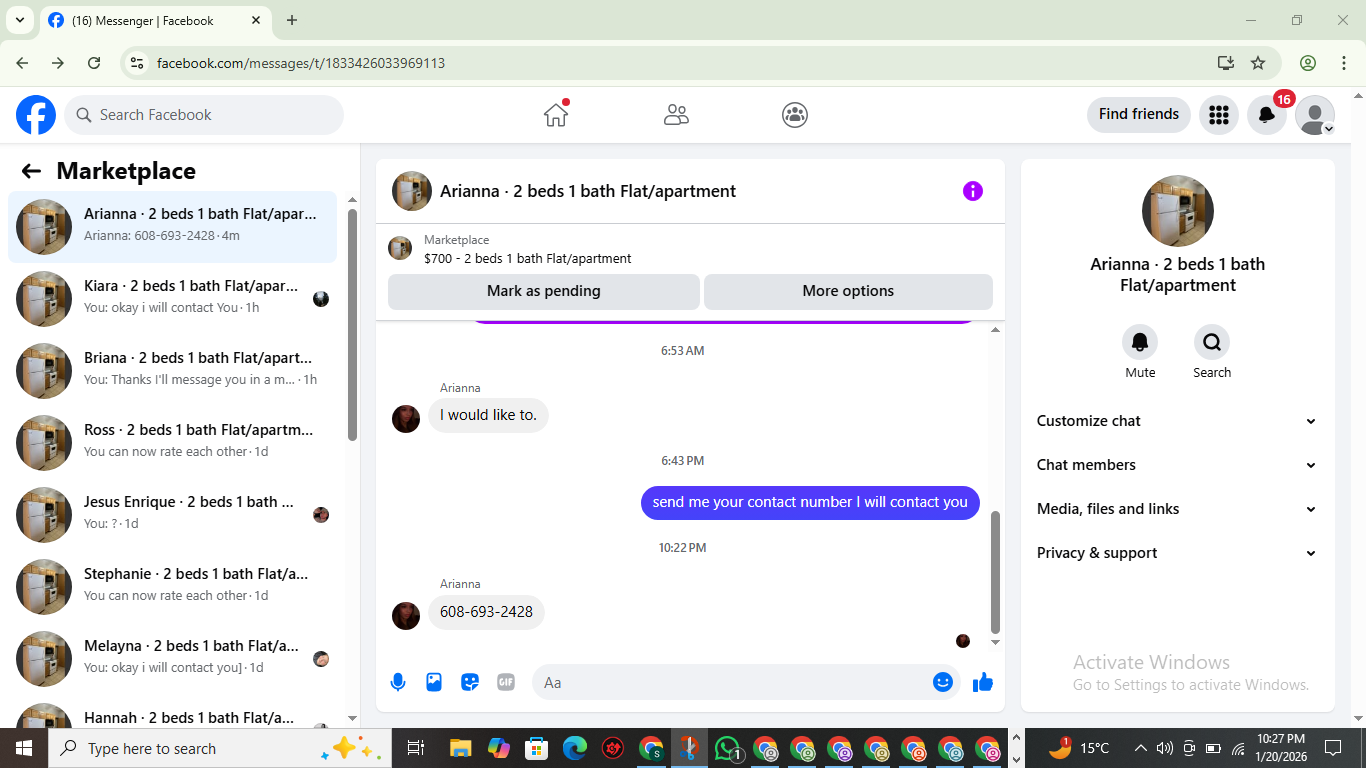Open the sticker picker icon
1366x768 pixels.
(x=470, y=682)
